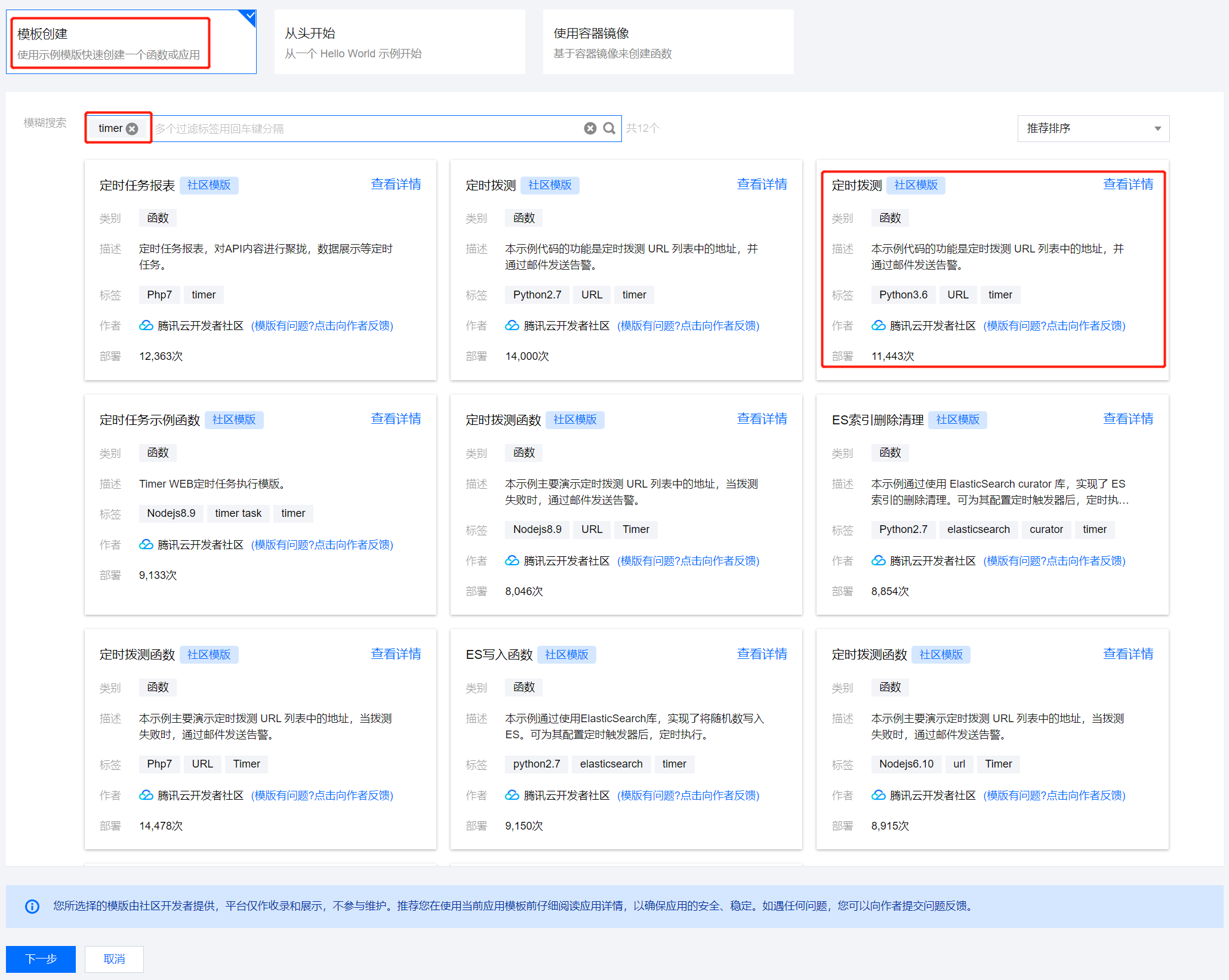Click elasticsearch tag in ES索引删除清理 card

(978, 529)
